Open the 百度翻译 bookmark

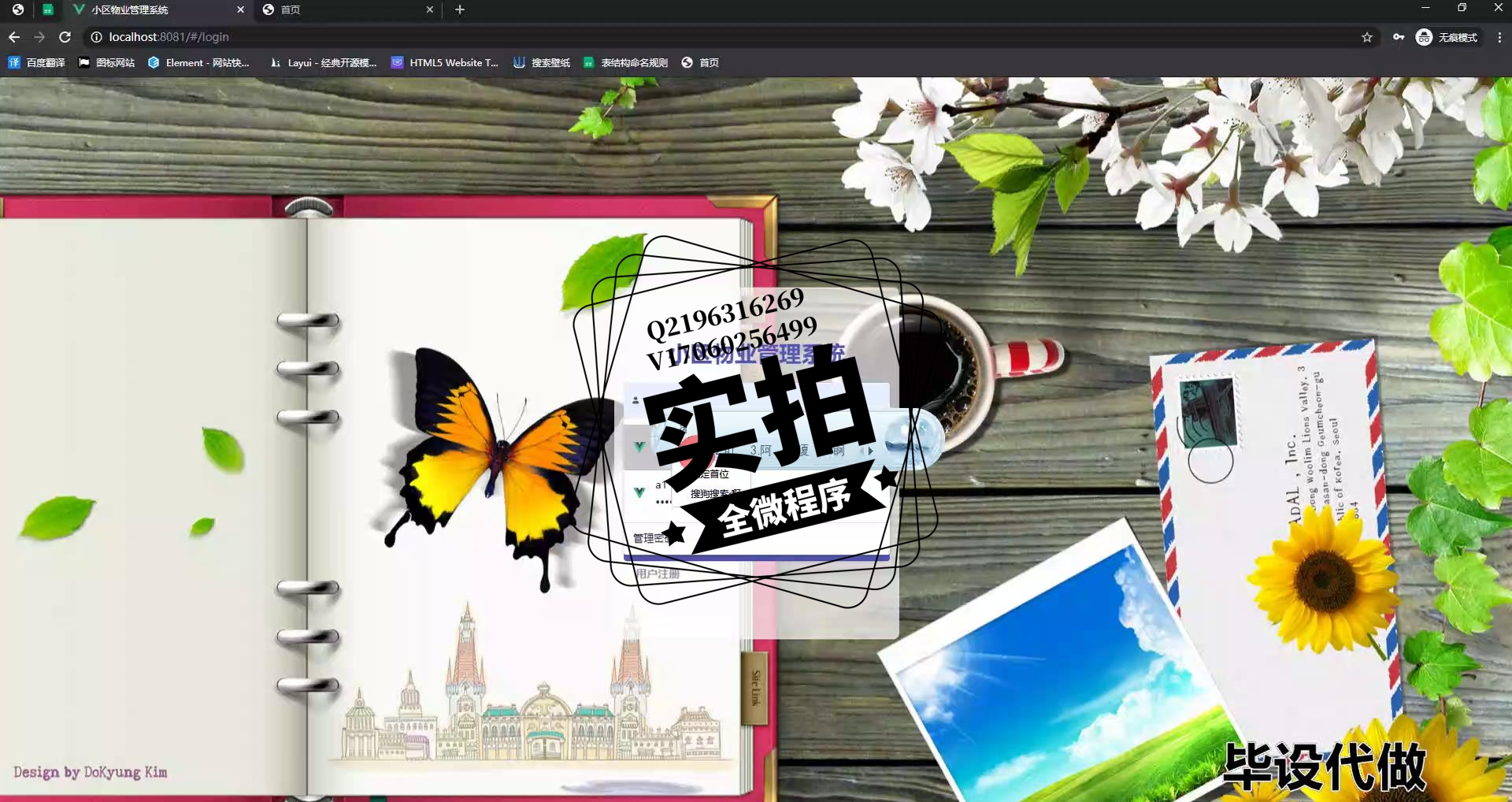pos(36,62)
